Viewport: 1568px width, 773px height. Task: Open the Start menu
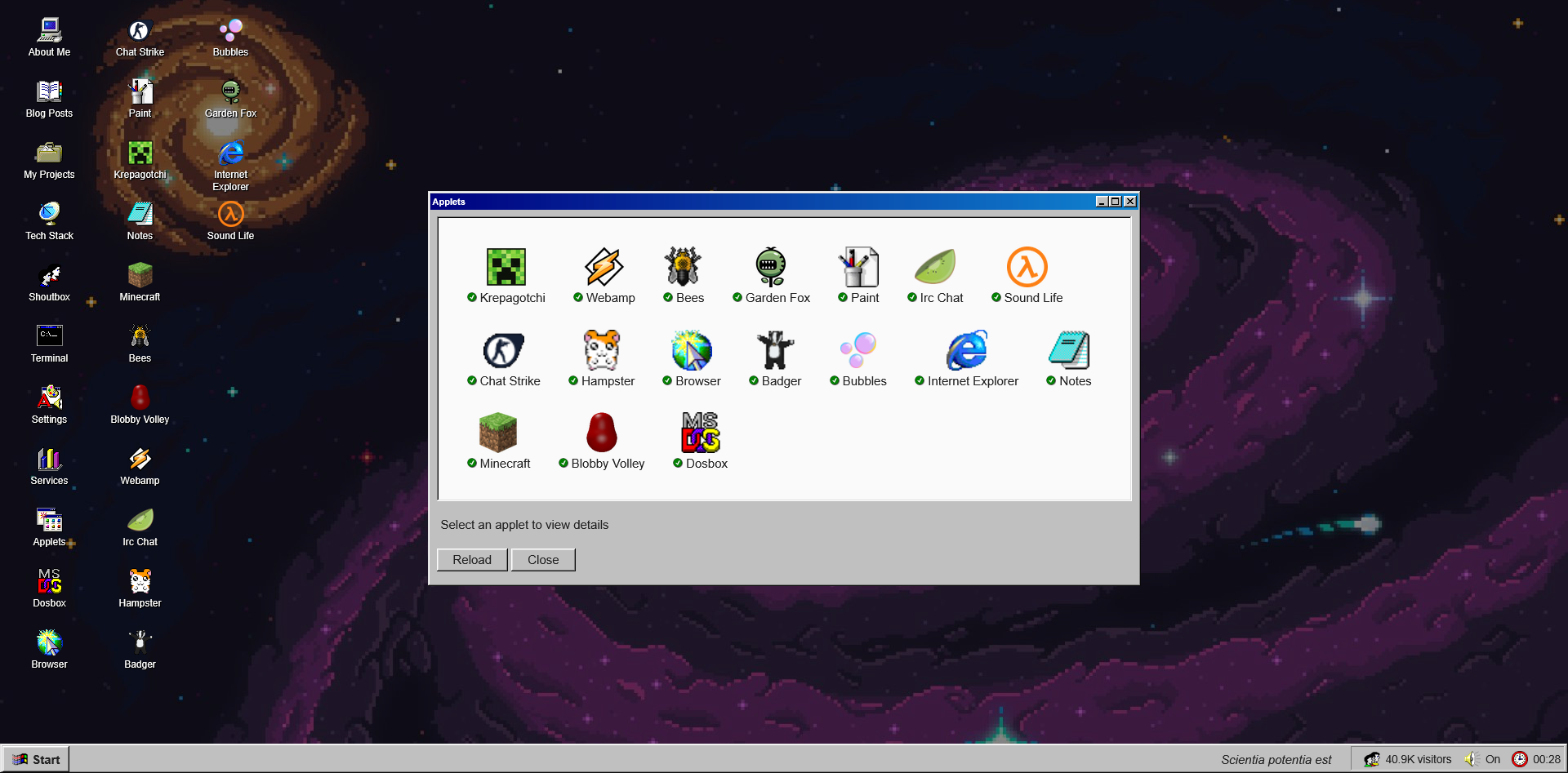[36, 759]
